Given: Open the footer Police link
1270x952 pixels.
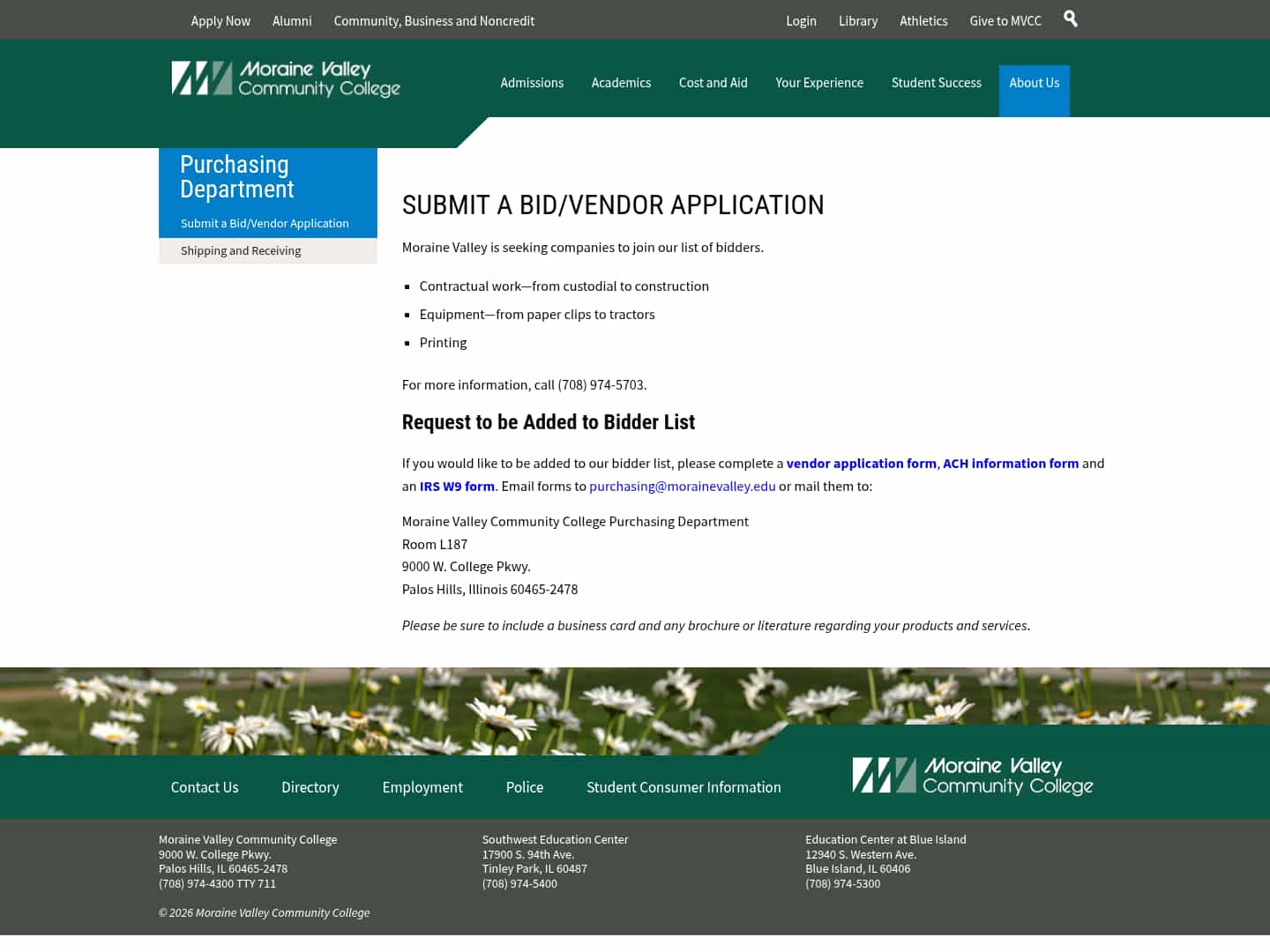Looking at the screenshot, I should pos(525,787).
